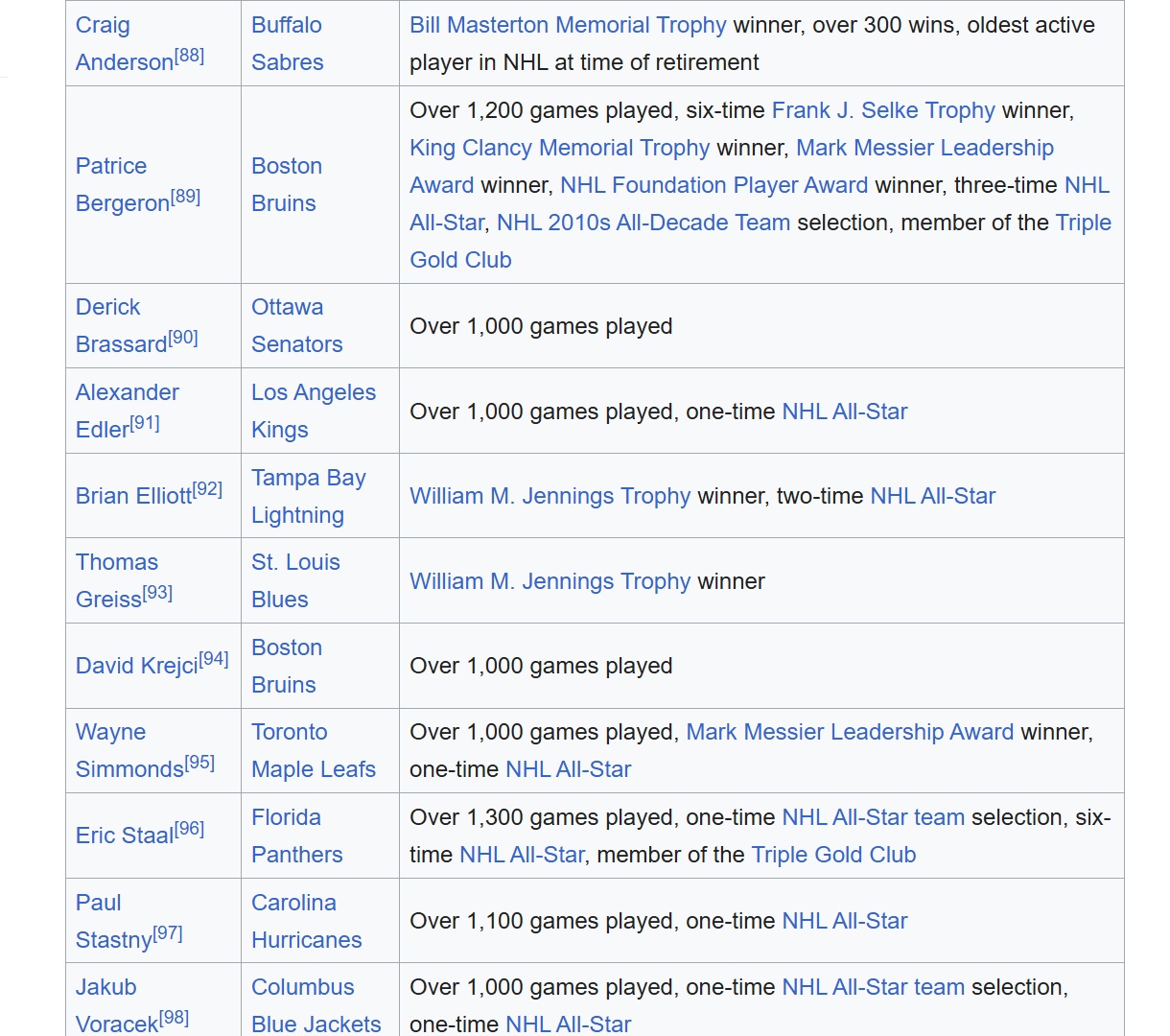Open NHL All-Star link in Simmonds row
This screenshot has height=1036, width=1170.
(x=568, y=769)
